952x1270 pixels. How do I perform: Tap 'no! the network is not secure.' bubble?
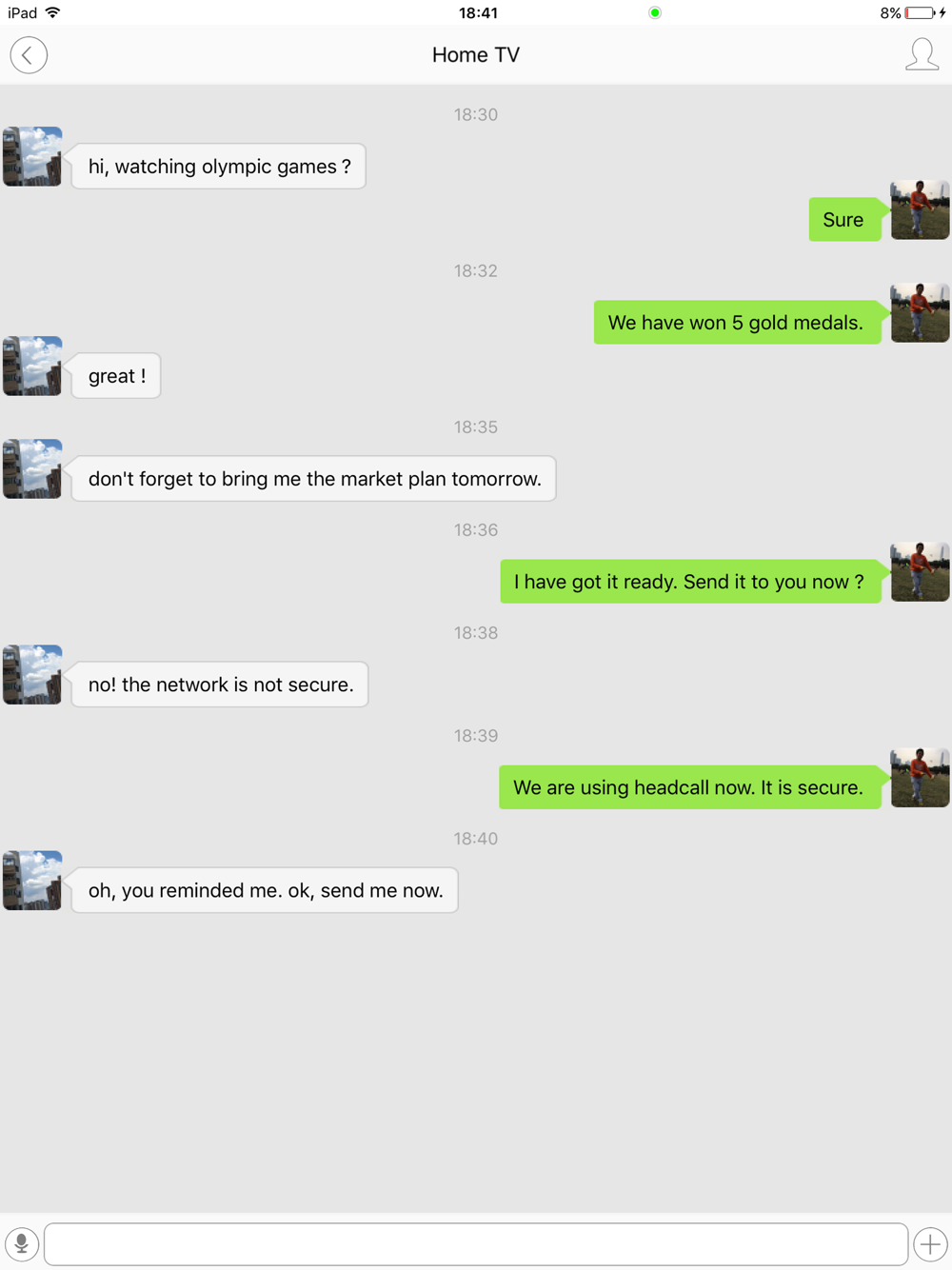pos(220,685)
